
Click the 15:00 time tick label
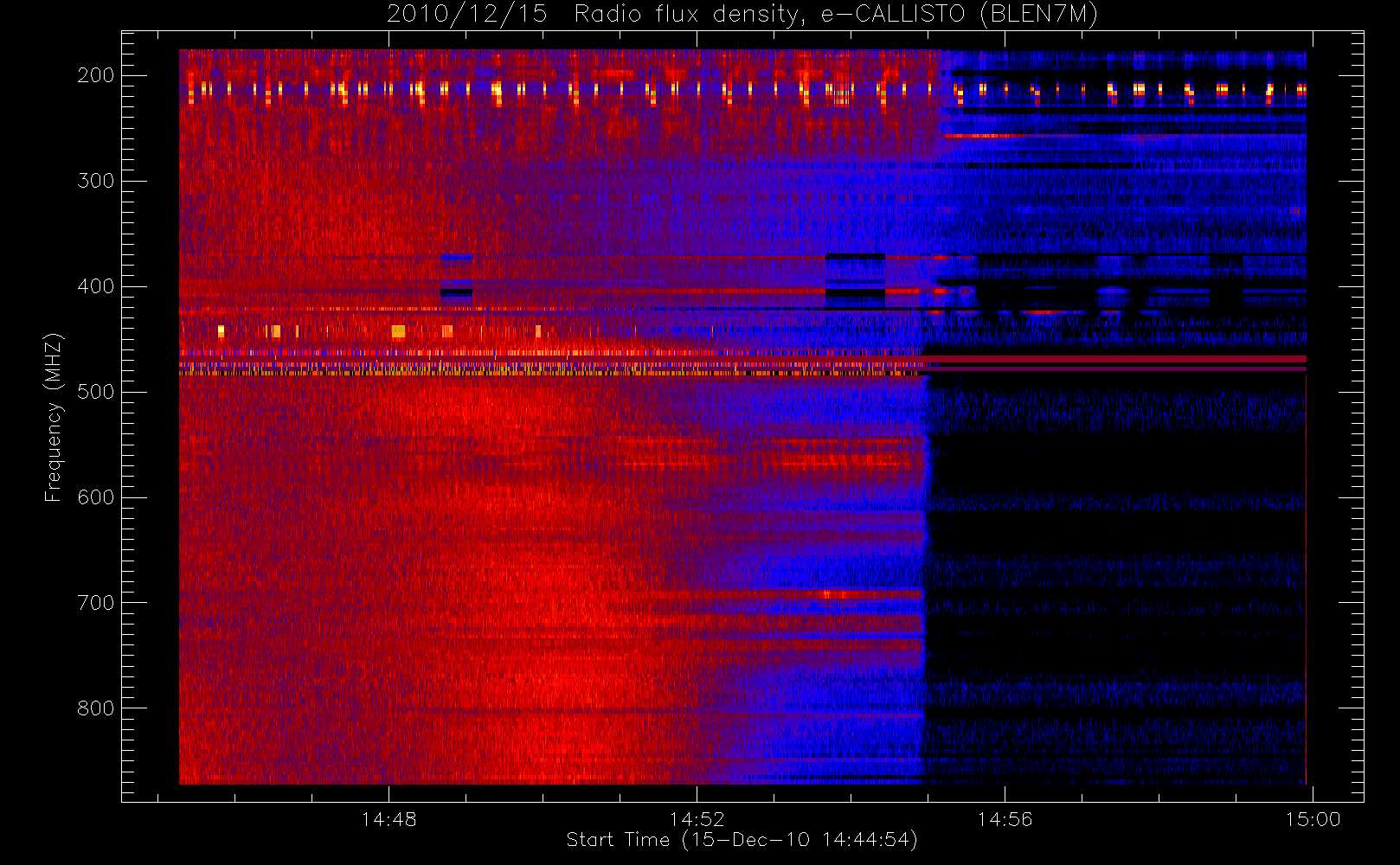tap(1313, 819)
